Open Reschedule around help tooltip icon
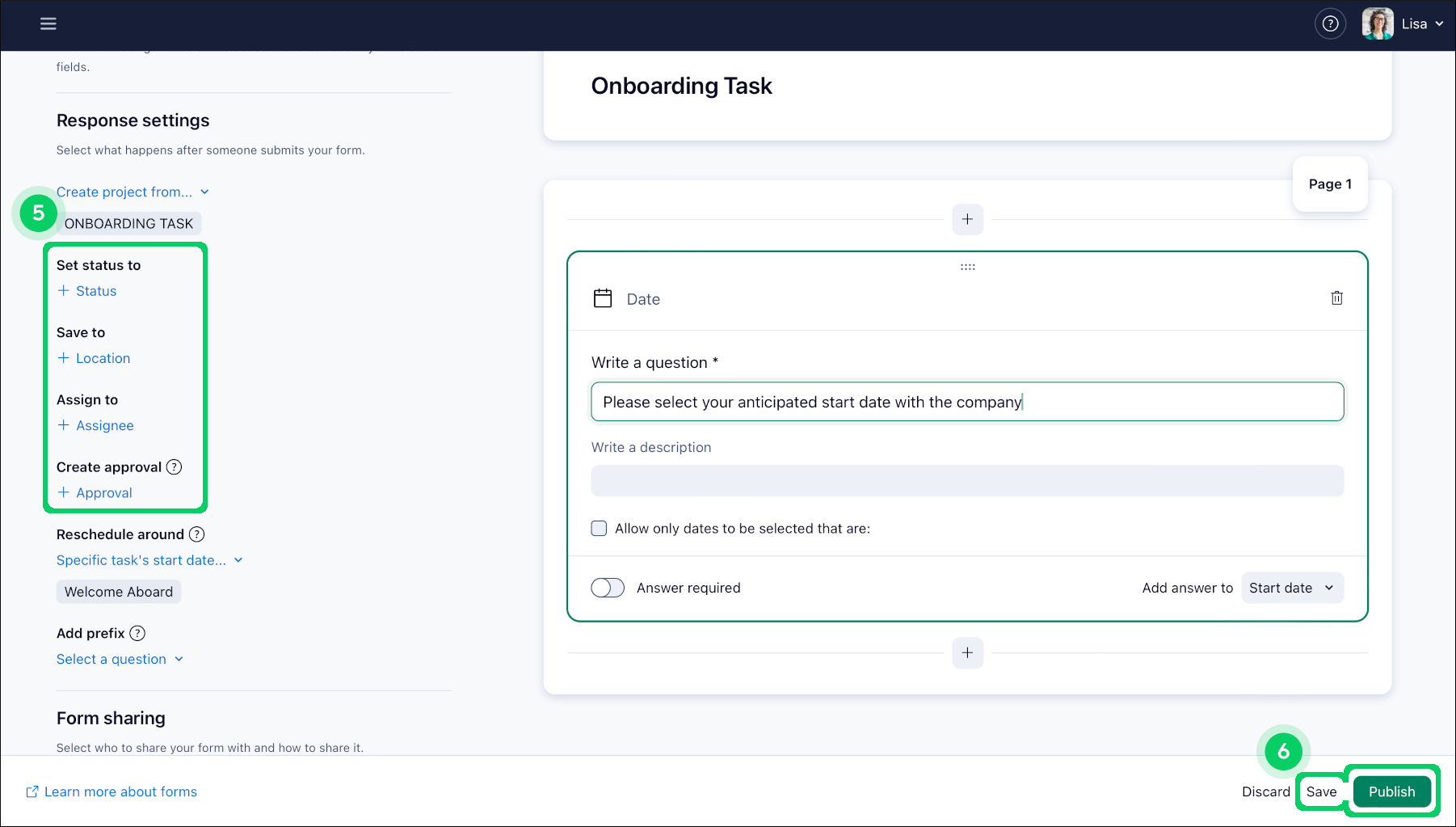The width and height of the screenshot is (1456, 827). 196,534
